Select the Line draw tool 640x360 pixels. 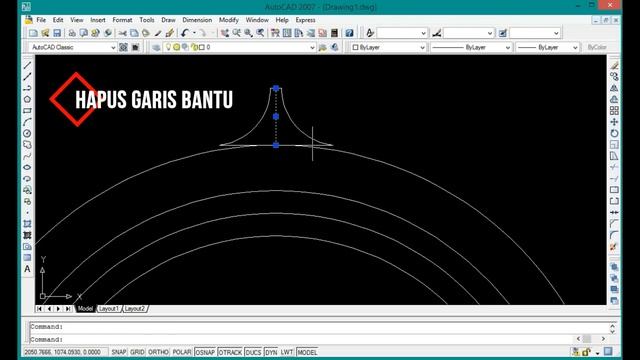tap(27, 65)
